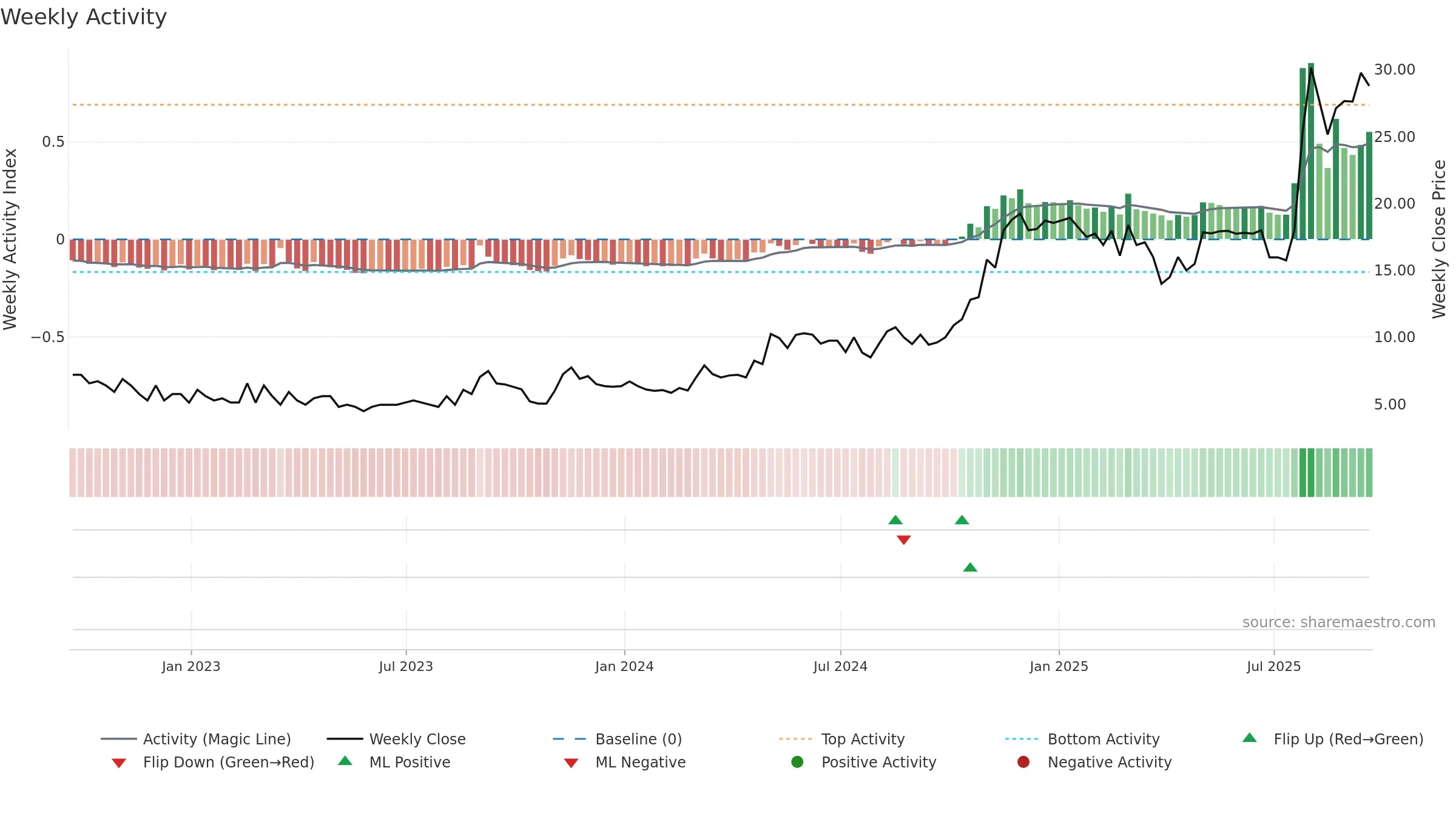Screen dimensions: 1456x819
Task: Click the Jan 2025 axis label
Action: tap(1059, 666)
